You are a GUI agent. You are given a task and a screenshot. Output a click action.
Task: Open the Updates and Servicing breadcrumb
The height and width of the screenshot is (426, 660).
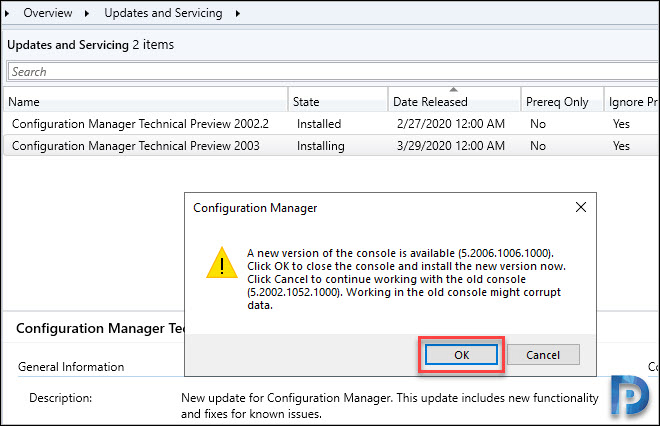[163, 13]
